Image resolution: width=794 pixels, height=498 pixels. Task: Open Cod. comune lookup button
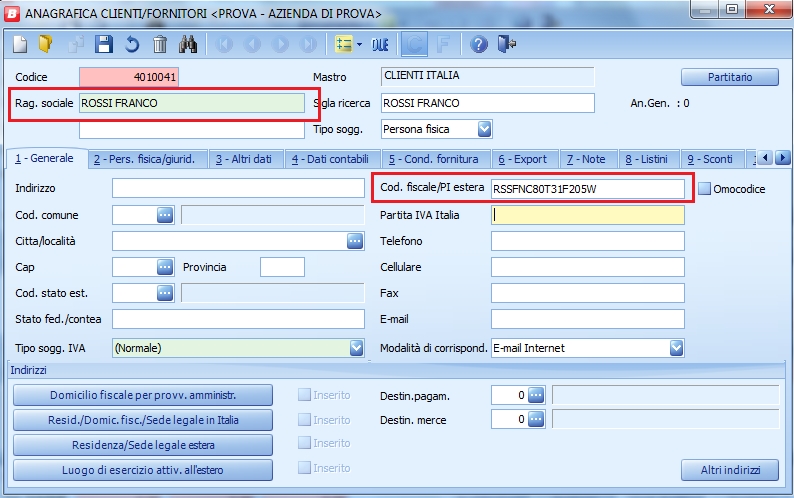coord(165,215)
